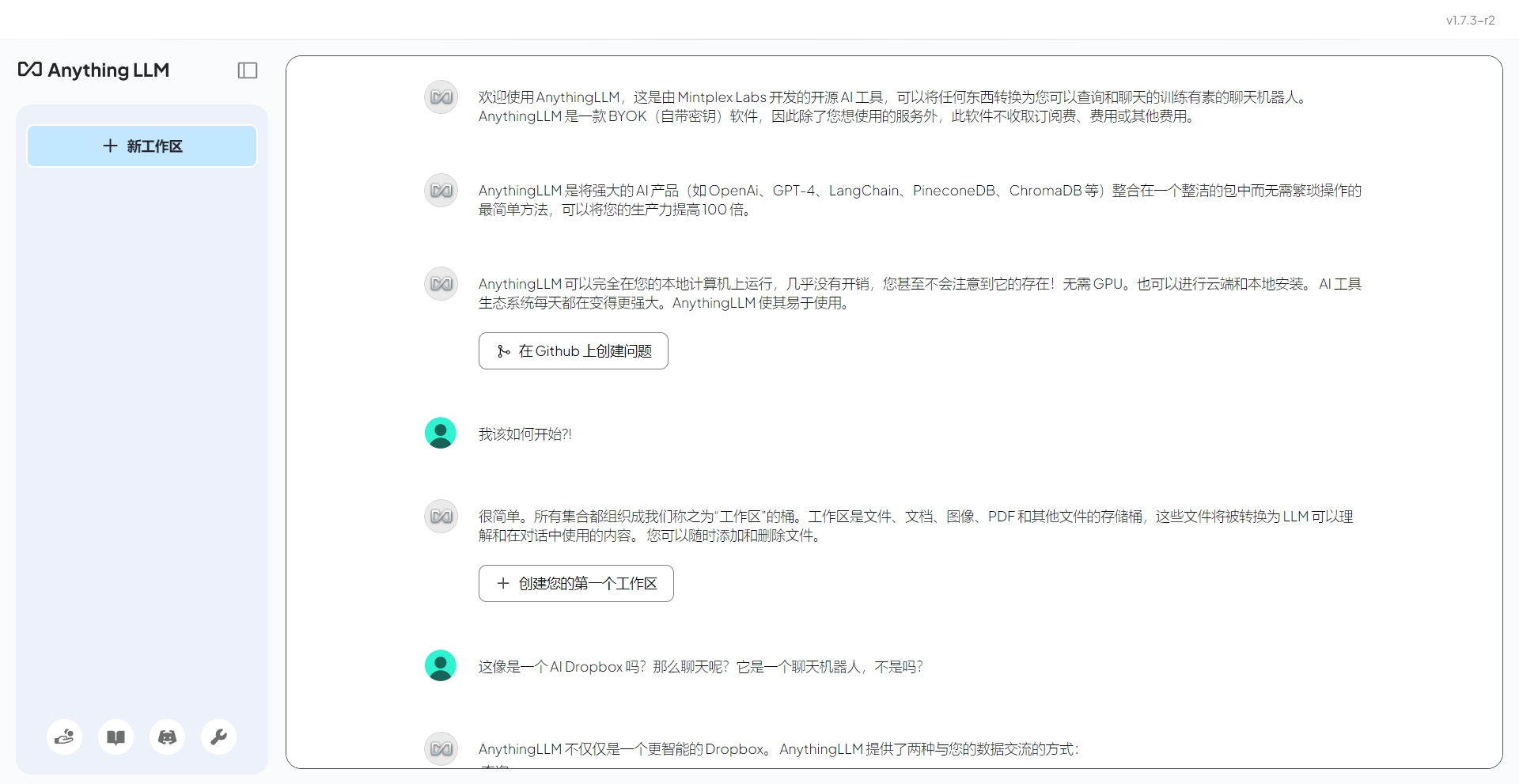The width and height of the screenshot is (1519, 784).
Task: Click the plus icon in 创建您的第一个工作区 button
Action: [x=502, y=583]
